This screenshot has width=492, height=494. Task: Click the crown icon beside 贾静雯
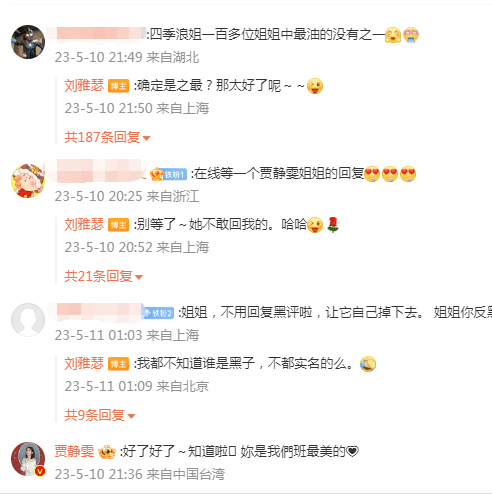107,452
